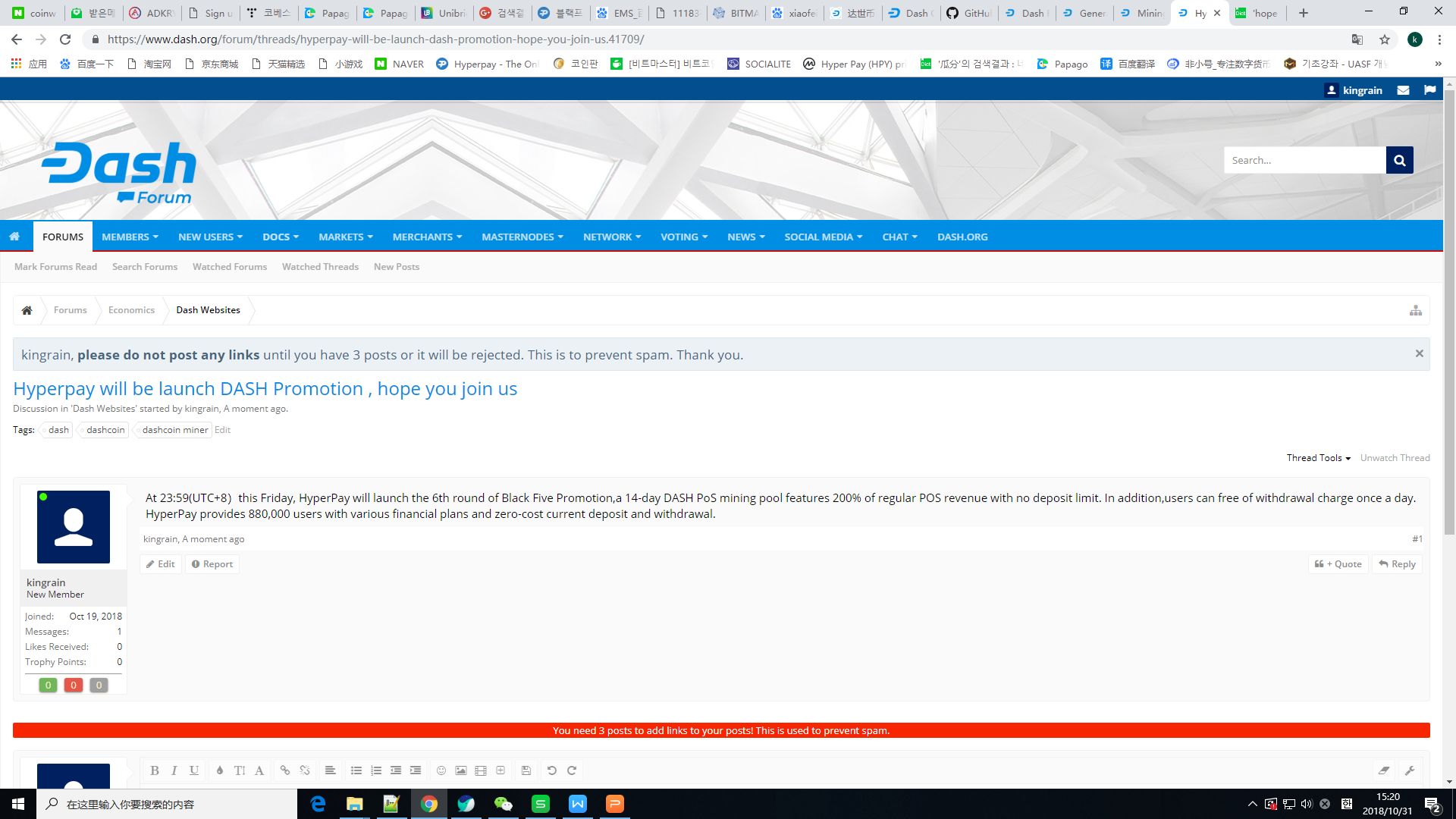The width and height of the screenshot is (1456, 819).
Task: Expand the Masternodes dropdown
Action: click(522, 237)
